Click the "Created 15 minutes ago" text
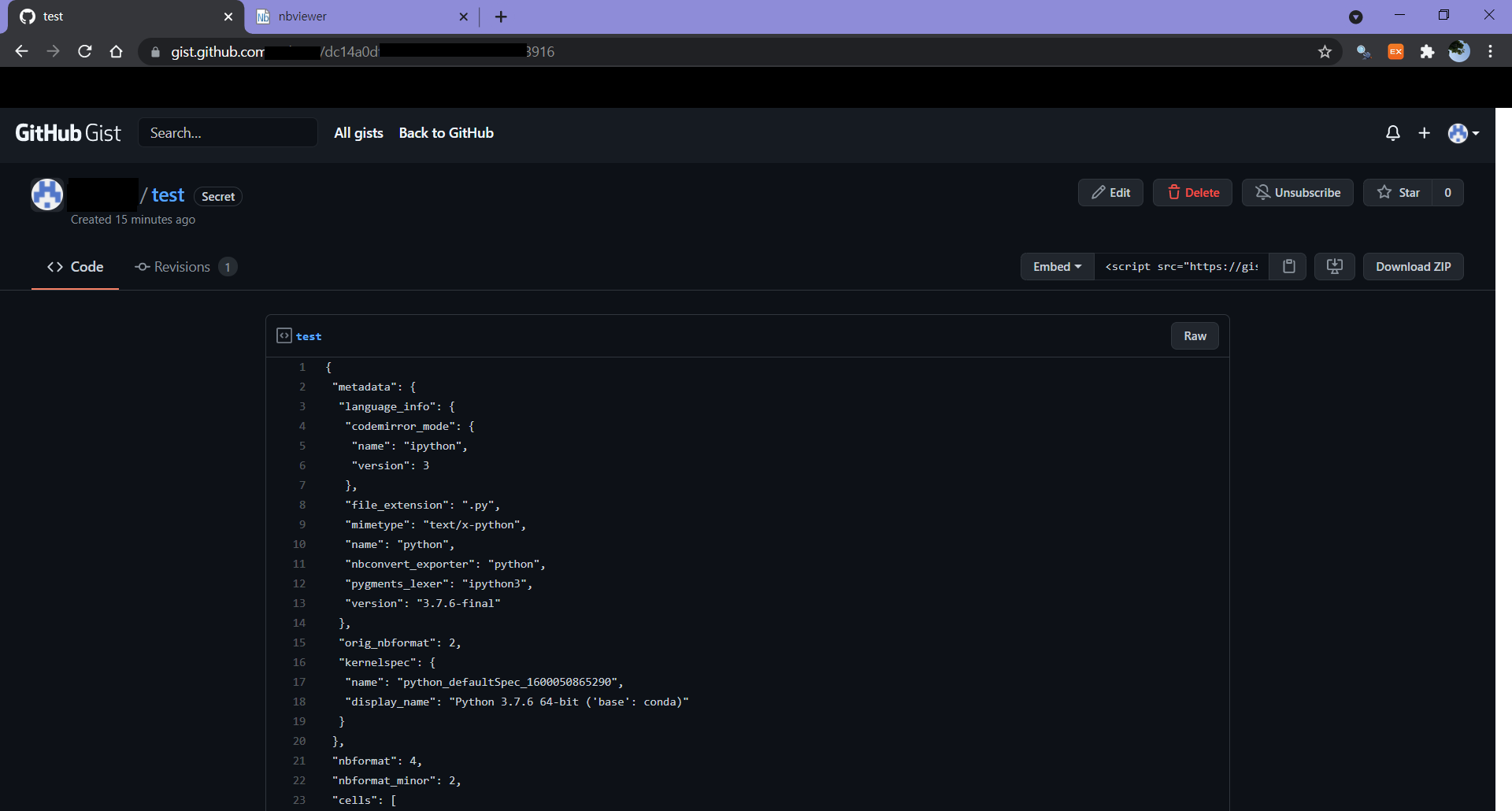 pos(133,220)
